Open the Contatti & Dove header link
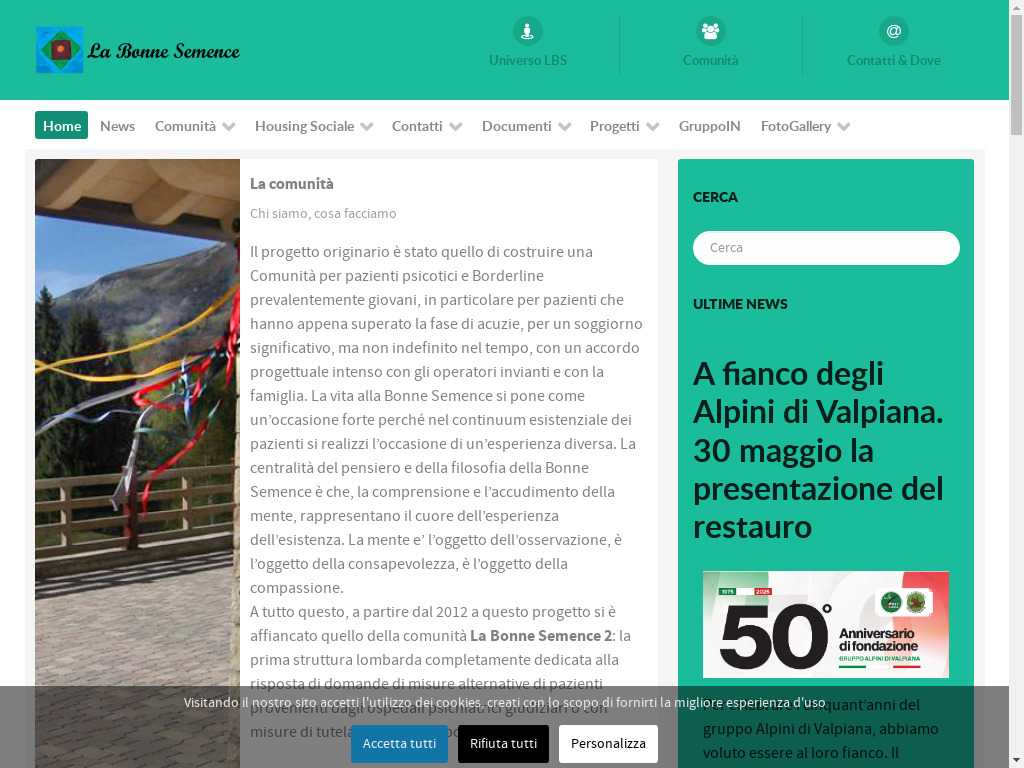The width and height of the screenshot is (1024, 768). pos(893,60)
